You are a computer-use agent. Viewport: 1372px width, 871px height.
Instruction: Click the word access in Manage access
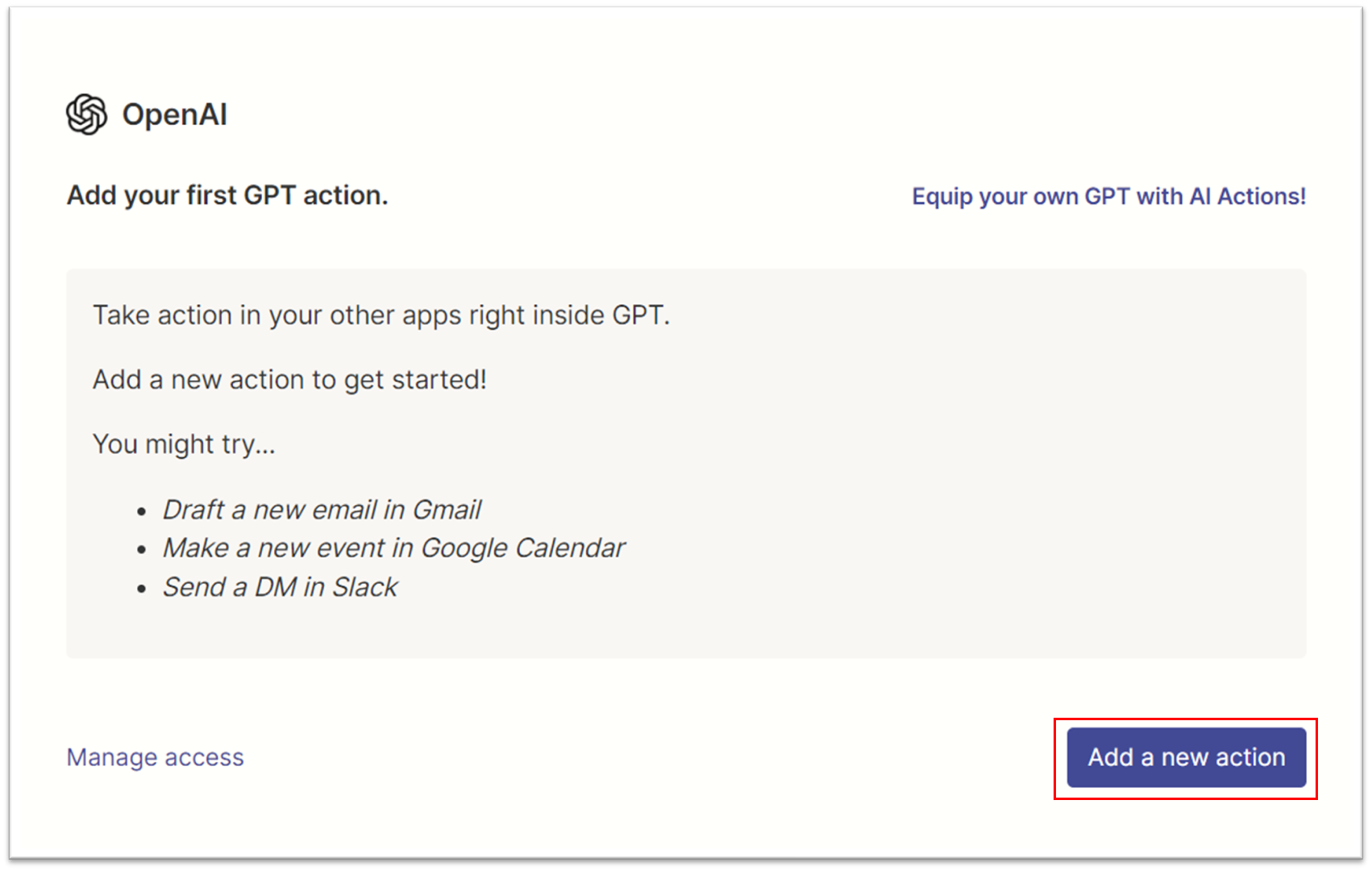click(x=205, y=757)
